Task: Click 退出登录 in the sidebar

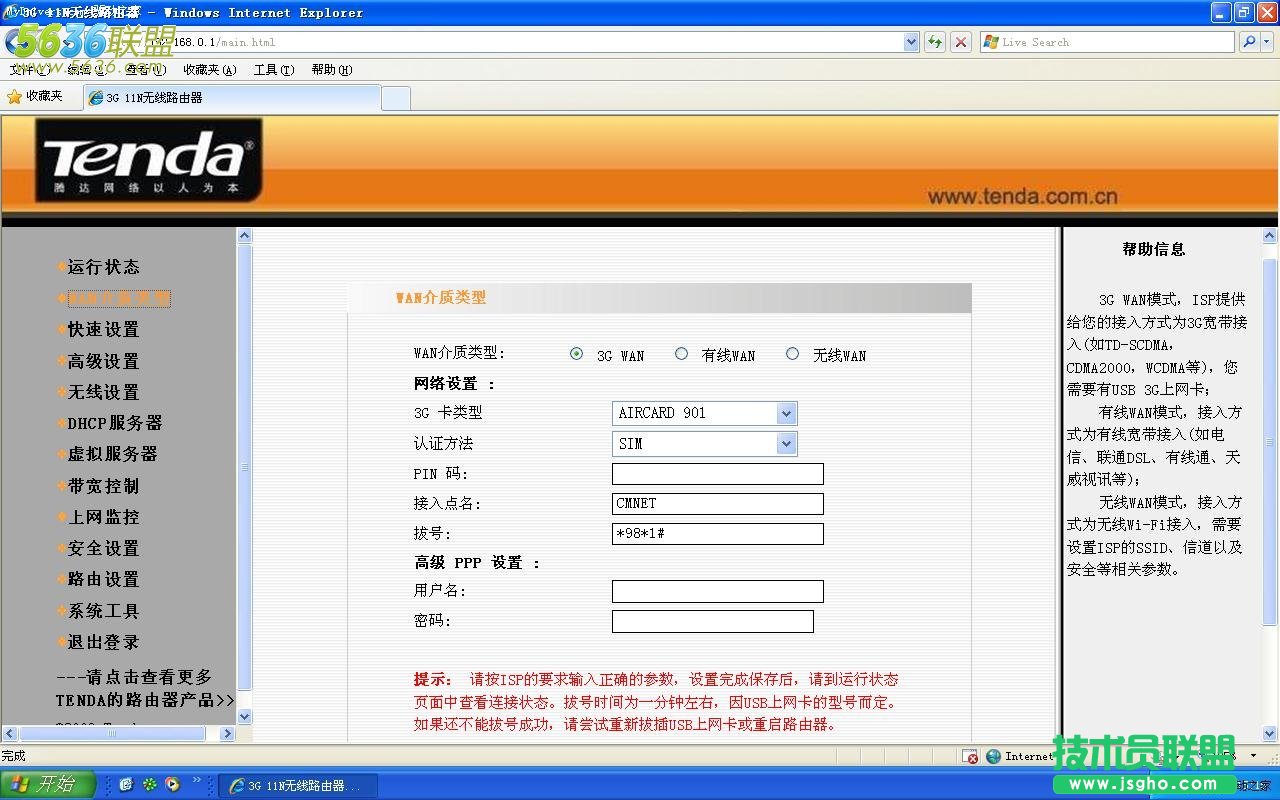Action: coord(104,642)
